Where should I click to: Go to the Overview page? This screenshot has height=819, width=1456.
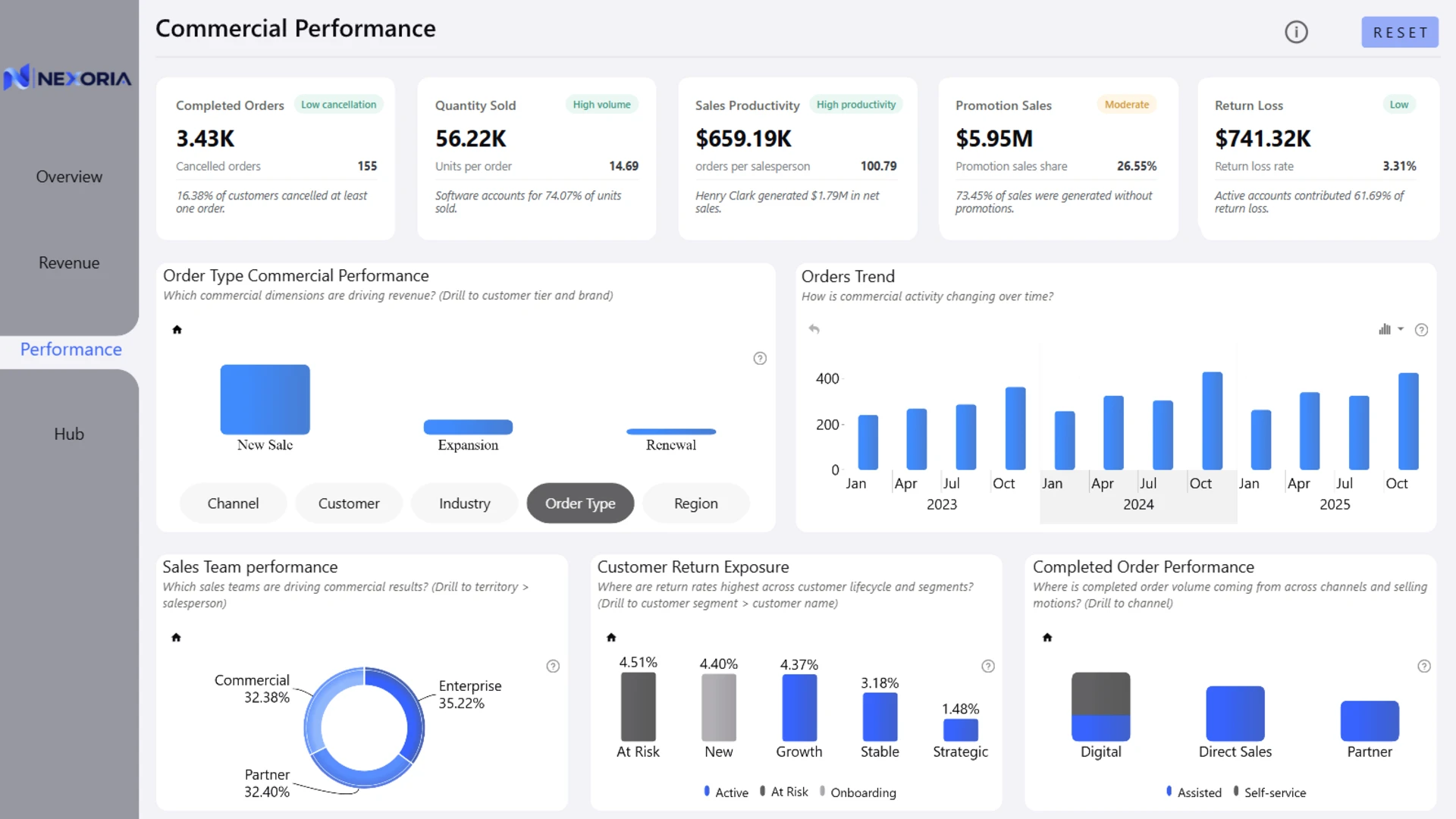(x=69, y=177)
